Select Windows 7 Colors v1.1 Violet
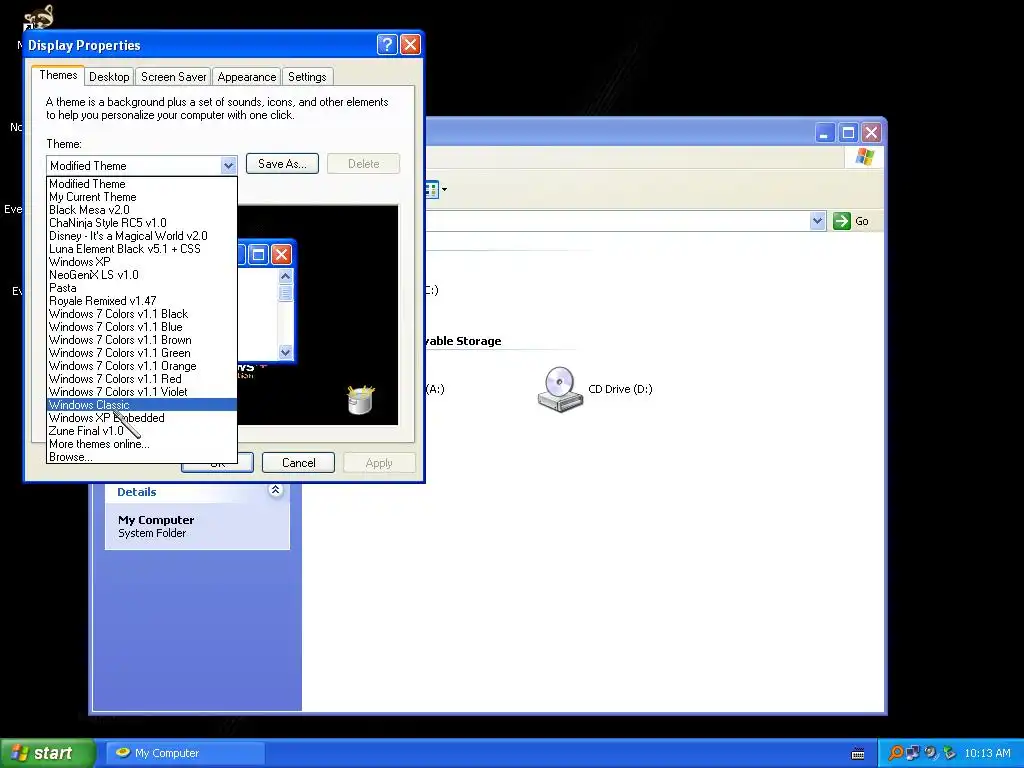 point(142,392)
